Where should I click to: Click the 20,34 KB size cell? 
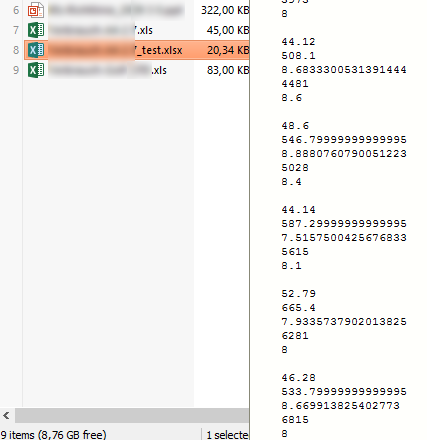tap(228, 50)
